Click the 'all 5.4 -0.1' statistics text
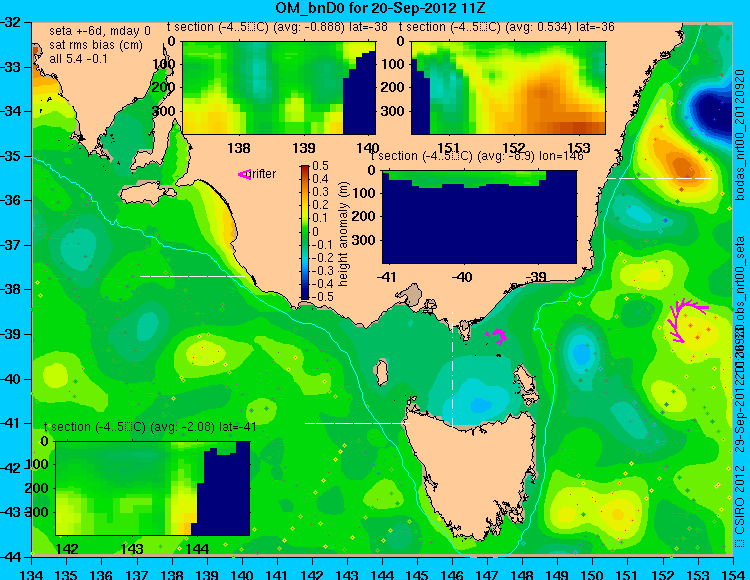Image resolution: width=750 pixels, height=580 pixels. (x=79, y=59)
